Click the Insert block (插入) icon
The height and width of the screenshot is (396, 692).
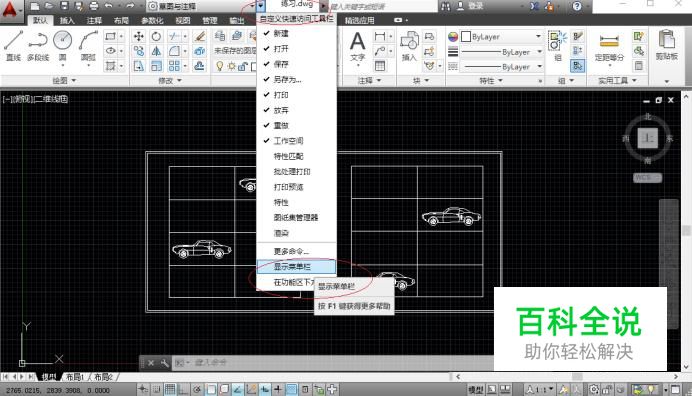[409, 46]
